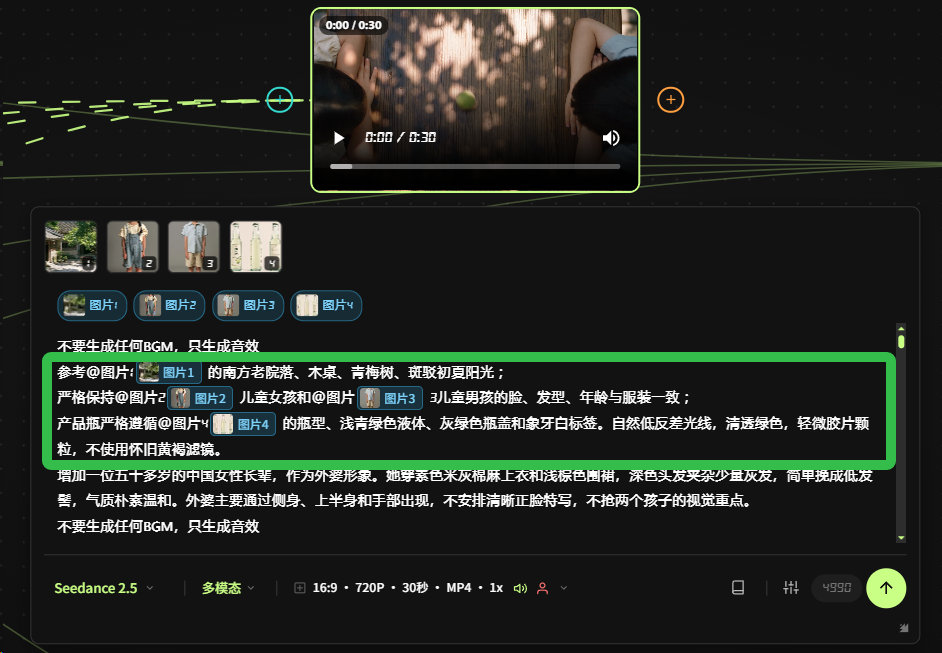The width and height of the screenshot is (942, 653).
Task: Click the line starting 增加一位五十多岁
Action: [464, 476]
